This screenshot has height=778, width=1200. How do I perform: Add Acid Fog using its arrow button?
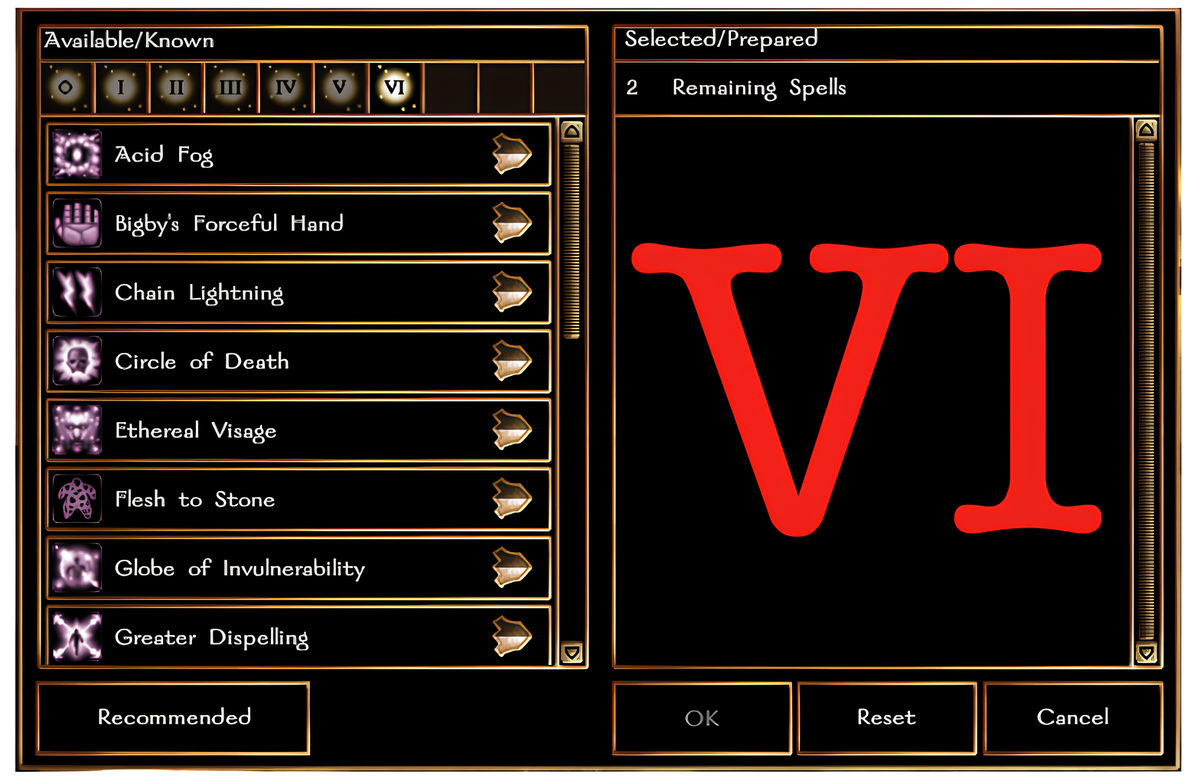(x=512, y=155)
